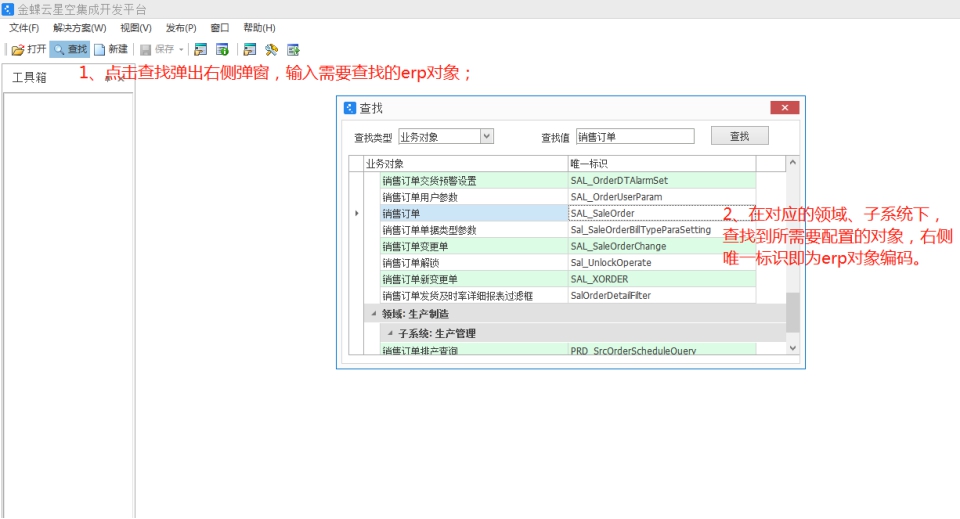Click the 打开 (Open) toolbar button
This screenshot has width=960, height=519.
(29, 50)
